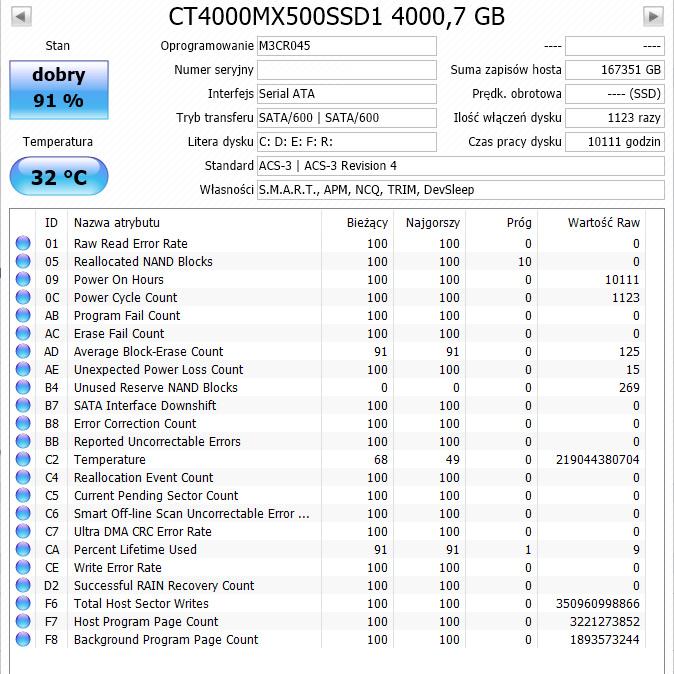The height and width of the screenshot is (674, 674).
Task: Click raw value 3221273852 of Host Program Page Count
Action: [605, 622]
